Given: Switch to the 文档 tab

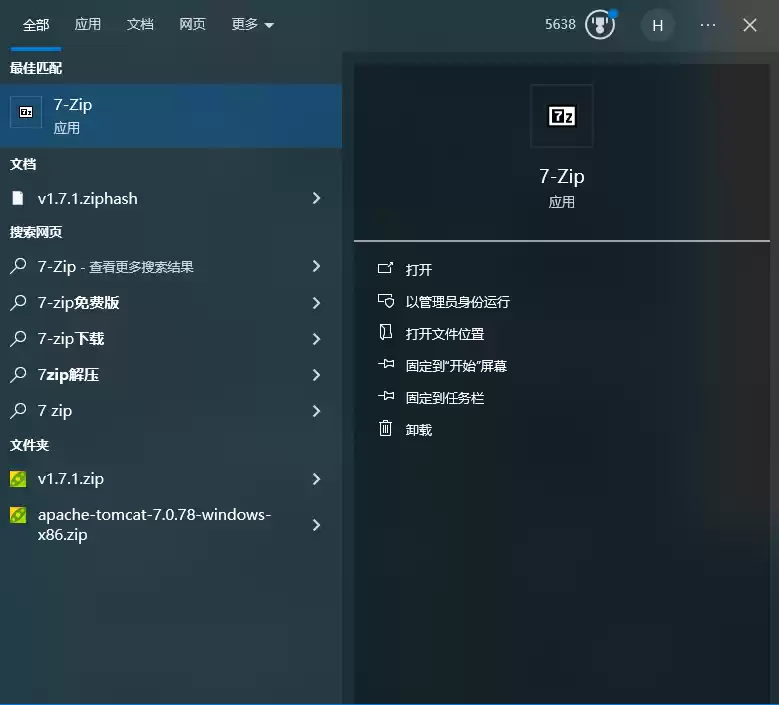Looking at the screenshot, I should [140, 24].
